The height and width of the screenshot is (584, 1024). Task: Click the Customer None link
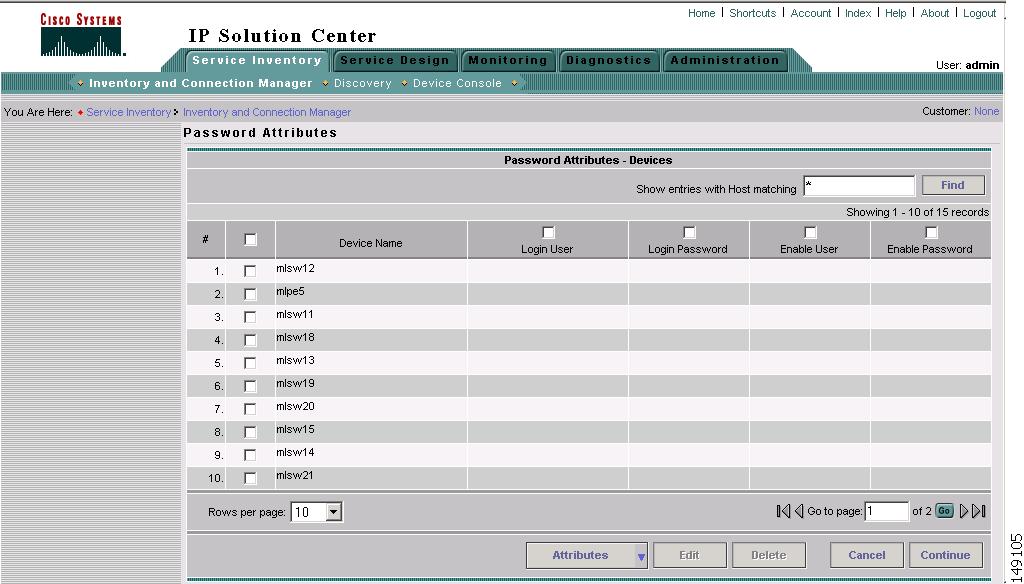pyautogui.click(x=986, y=112)
